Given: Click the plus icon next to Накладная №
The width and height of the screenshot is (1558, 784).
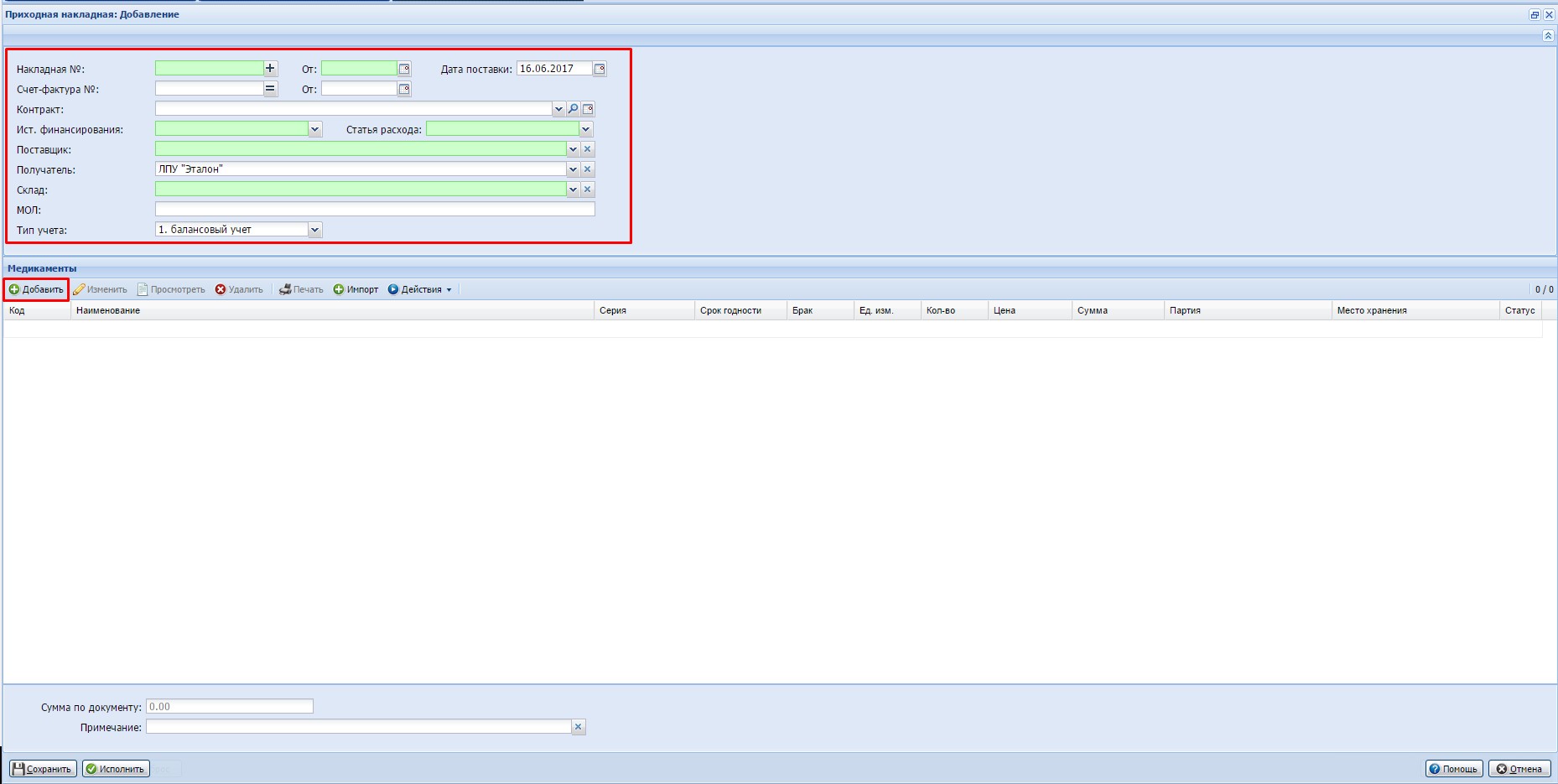Looking at the screenshot, I should [270, 69].
